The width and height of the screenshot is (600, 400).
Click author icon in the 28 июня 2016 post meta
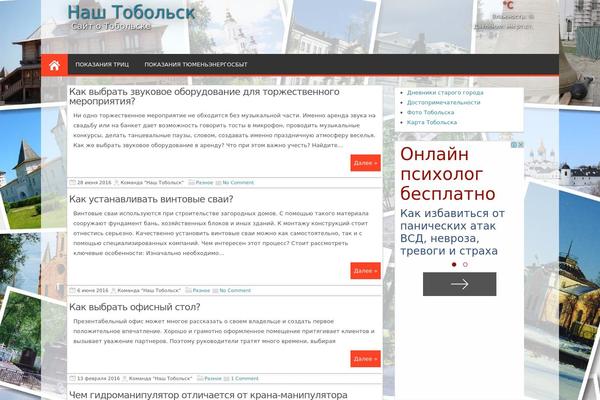(x=117, y=183)
